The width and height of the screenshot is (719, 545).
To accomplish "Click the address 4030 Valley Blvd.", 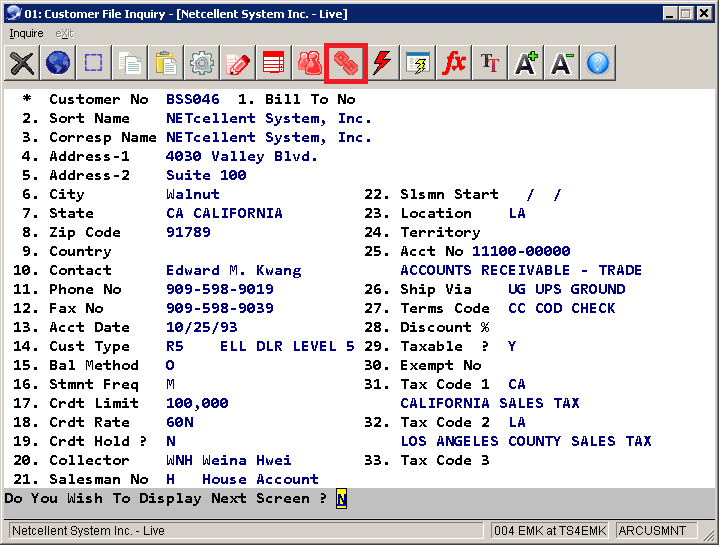I will (242, 156).
